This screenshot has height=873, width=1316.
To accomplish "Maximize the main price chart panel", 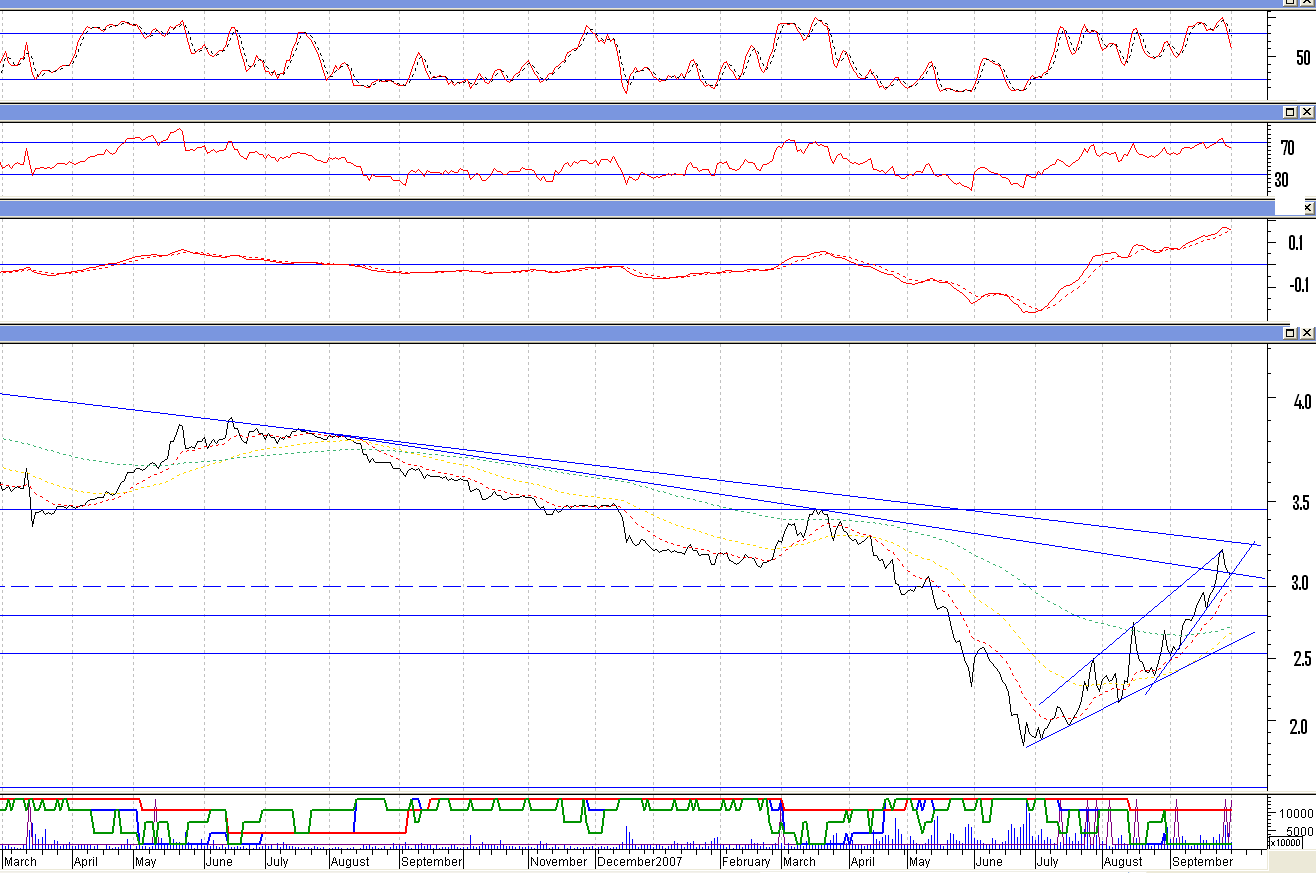I will tap(1290, 333).
